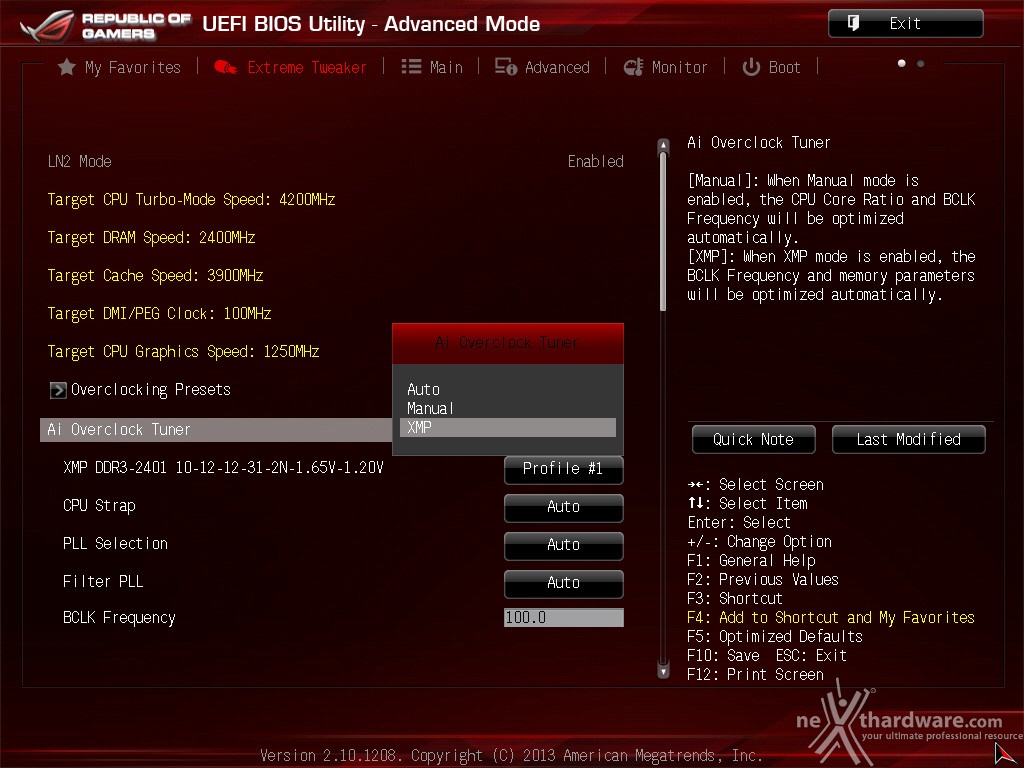Click F12: Print Screen hint

pos(756,675)
